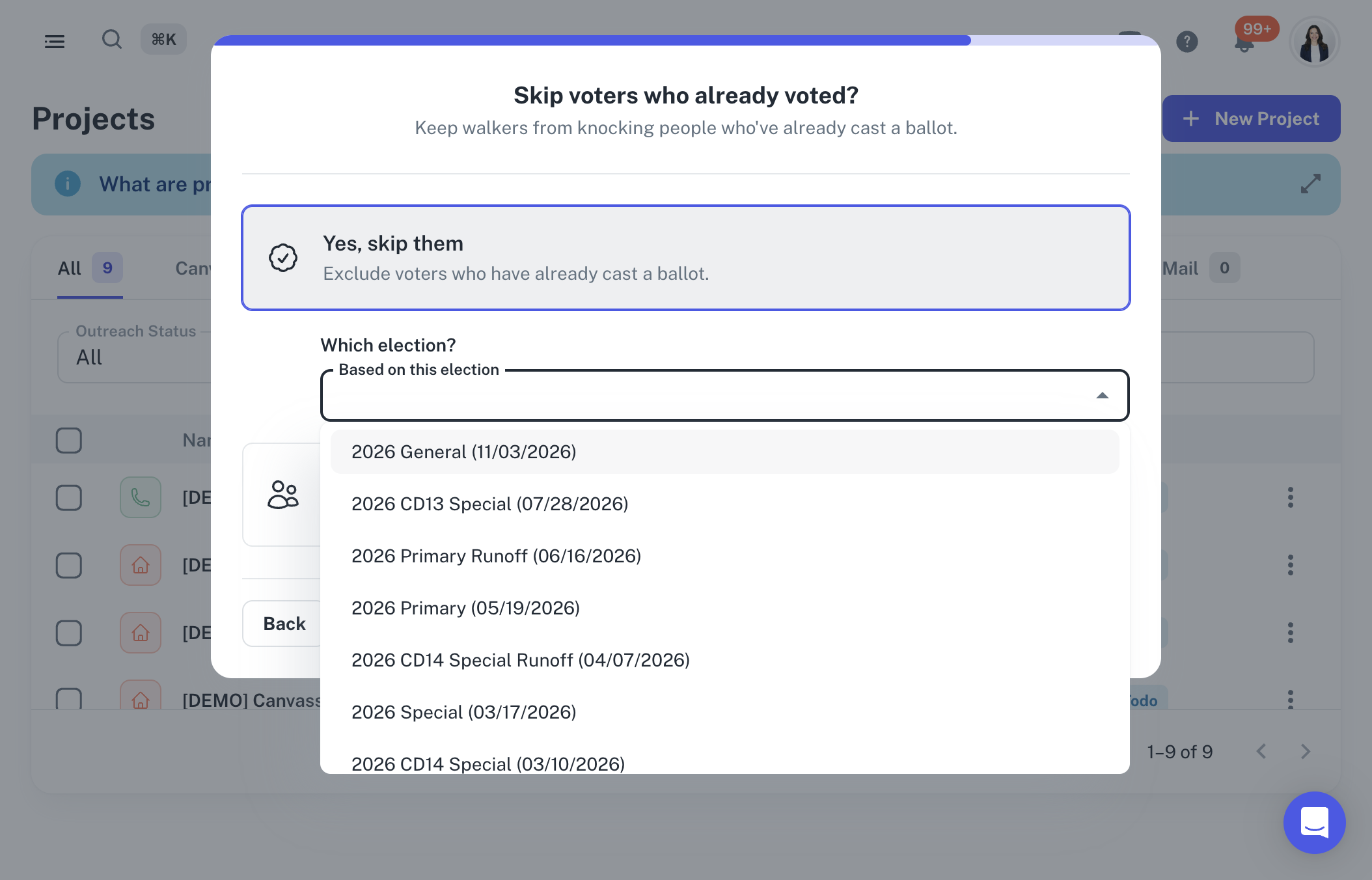Choose 2026 Primary Runoff (06/16/2026)
This screenshot has width=1372, height=880.
coord(725,556)
